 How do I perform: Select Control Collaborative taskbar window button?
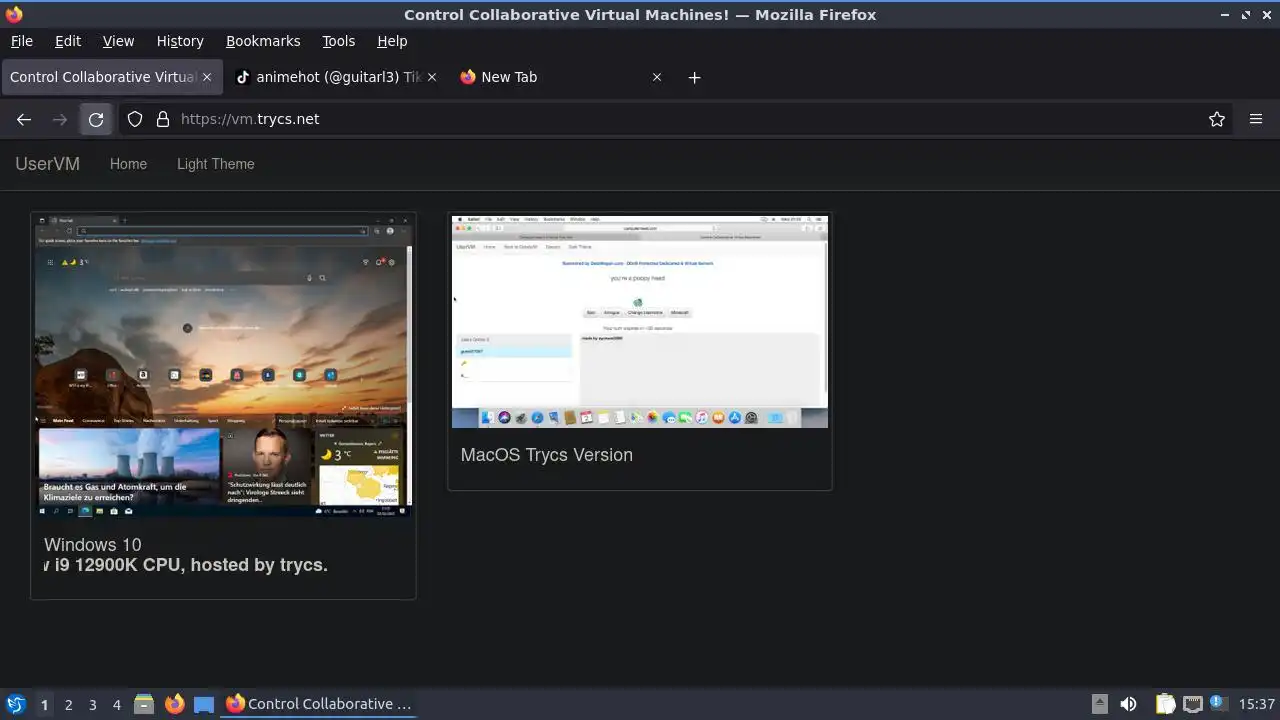[320, 704]
